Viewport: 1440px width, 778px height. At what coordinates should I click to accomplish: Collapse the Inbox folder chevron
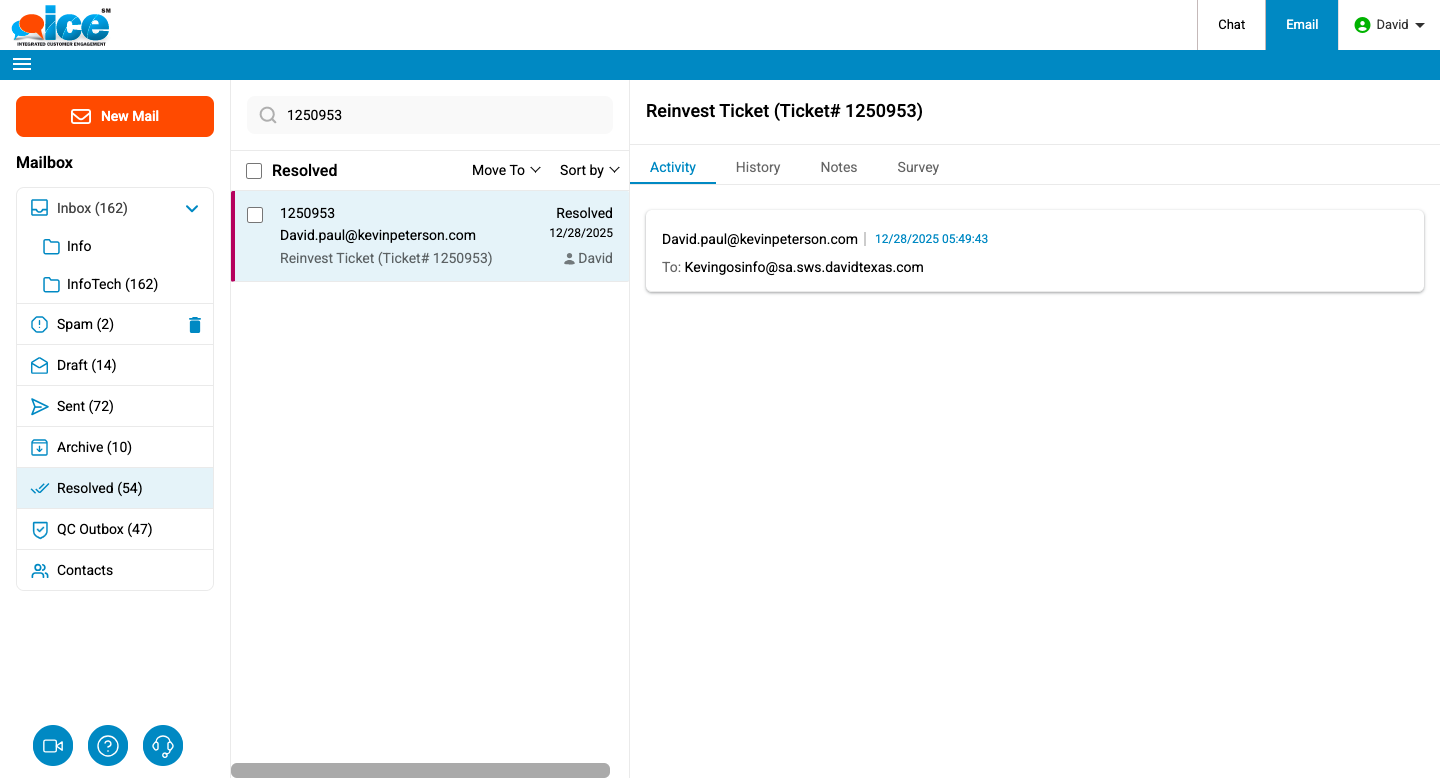[192, 208]
